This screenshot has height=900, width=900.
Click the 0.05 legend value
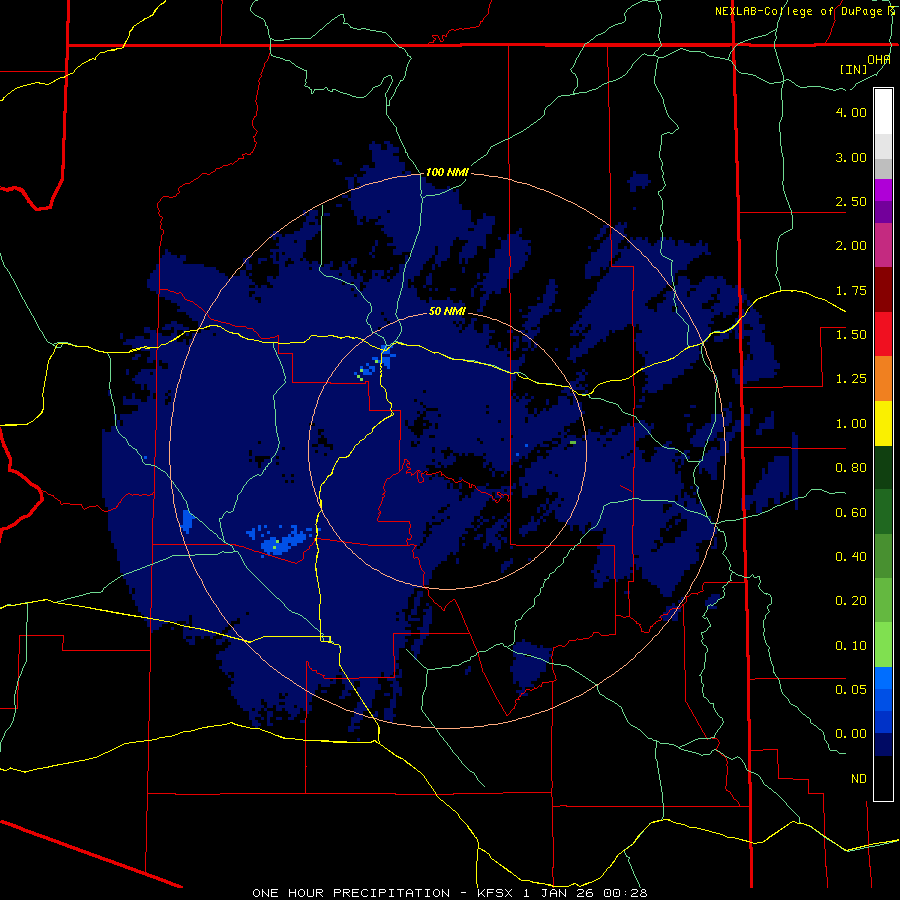[851, 689]
